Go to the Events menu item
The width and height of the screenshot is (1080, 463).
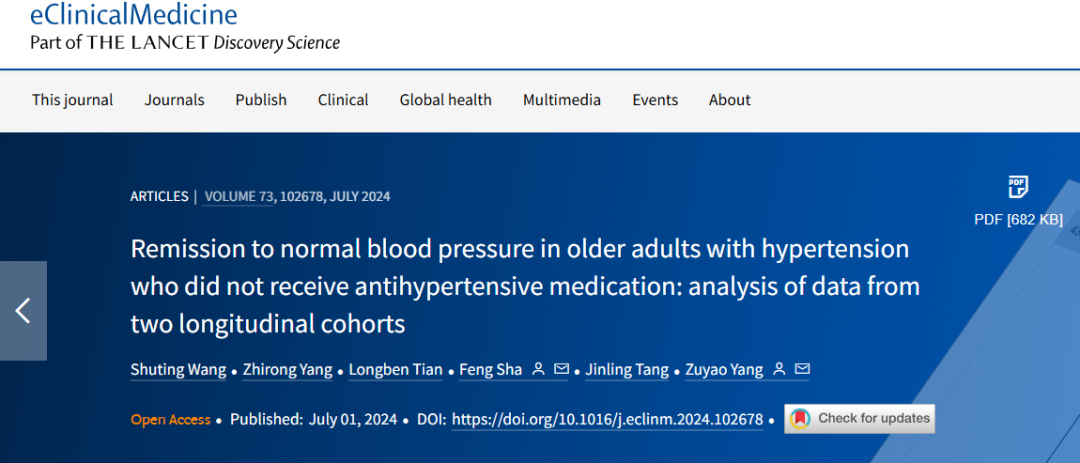tap(655, 100)
